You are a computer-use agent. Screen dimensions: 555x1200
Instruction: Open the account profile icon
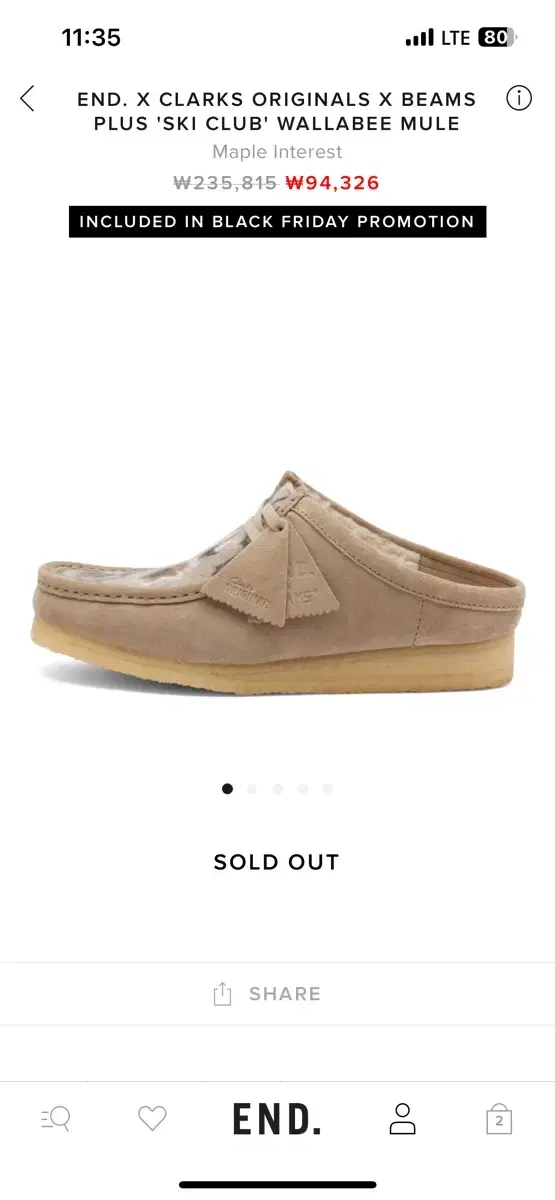(x=402, y=1119)
